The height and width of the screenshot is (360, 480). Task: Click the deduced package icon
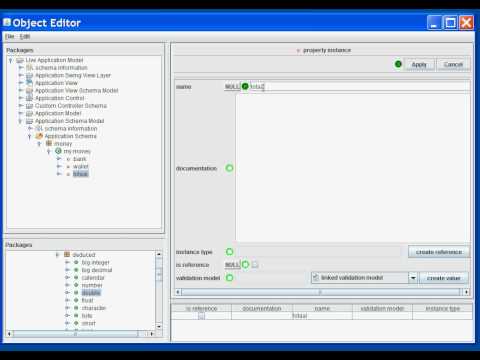tap(67, 255)
